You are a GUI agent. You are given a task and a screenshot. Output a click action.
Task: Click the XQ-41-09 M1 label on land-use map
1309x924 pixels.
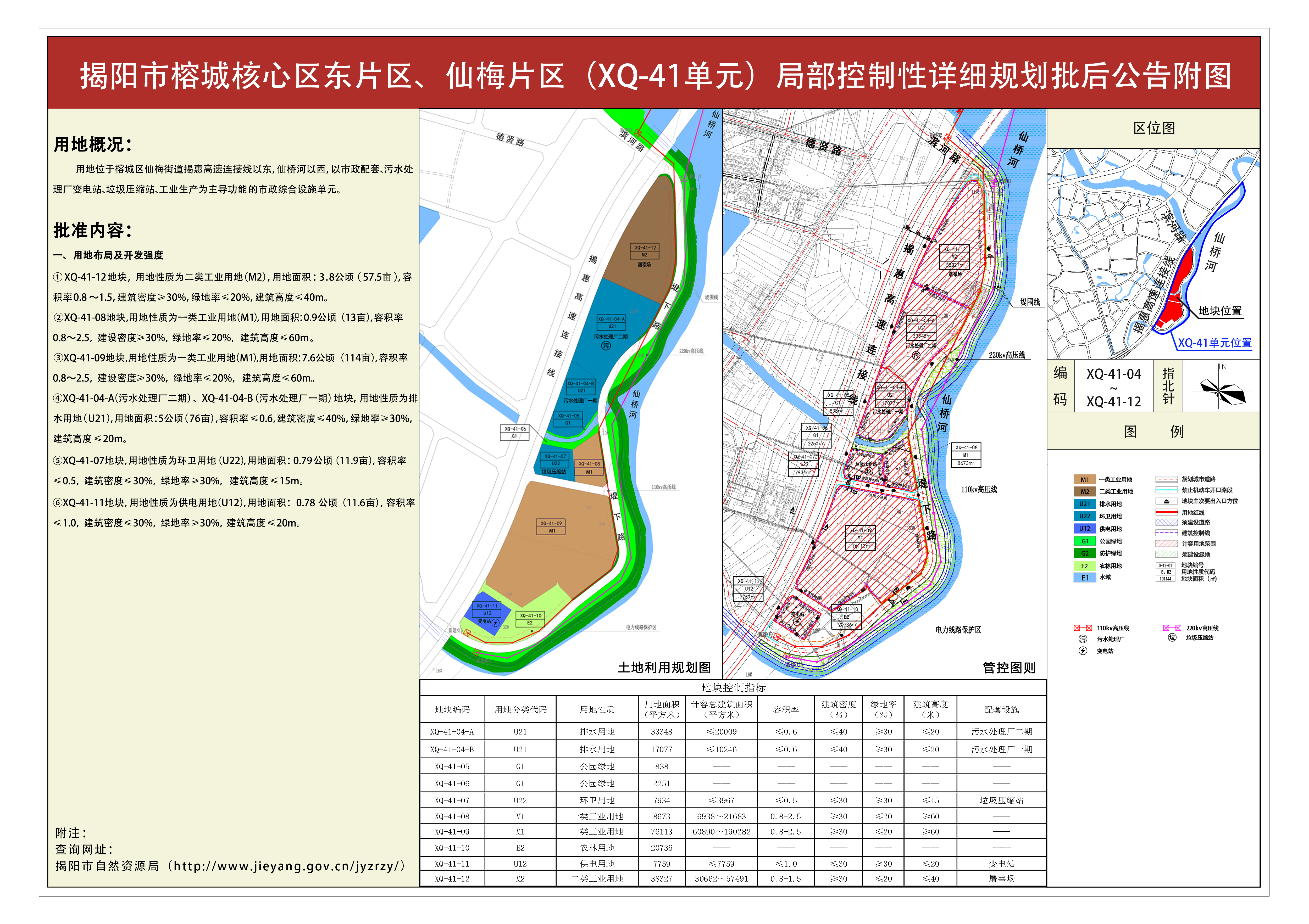tap(551, 527)
